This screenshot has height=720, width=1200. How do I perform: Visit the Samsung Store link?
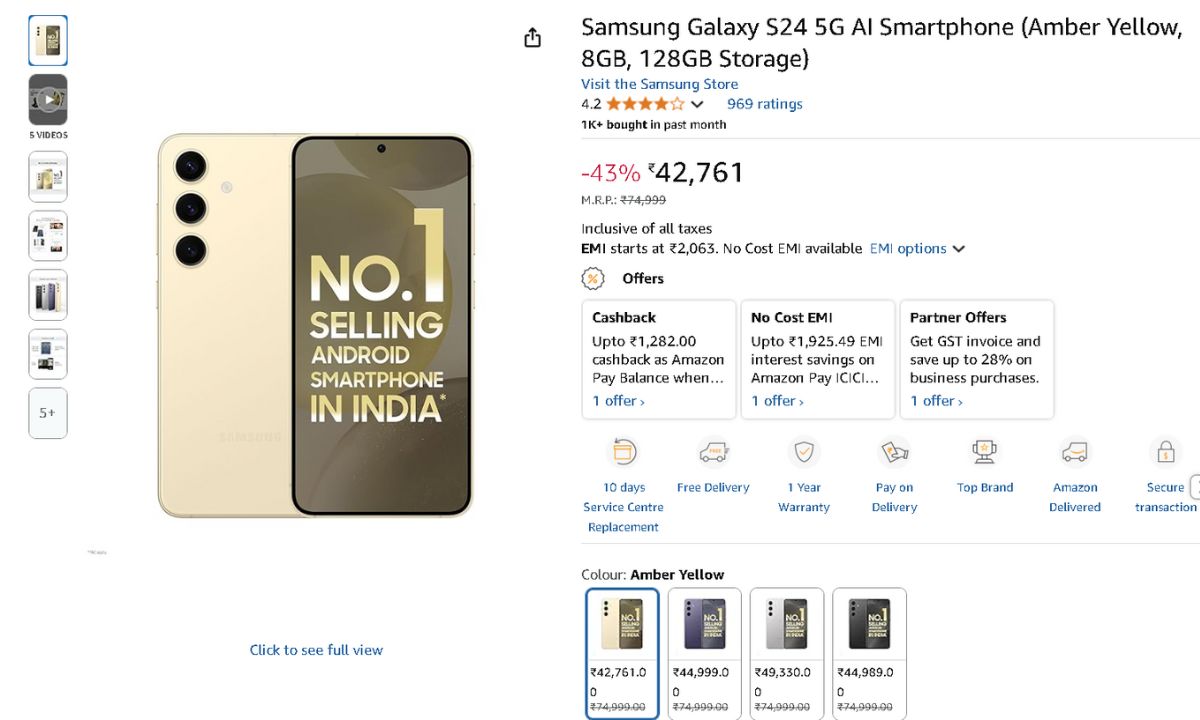pos(659,84)
